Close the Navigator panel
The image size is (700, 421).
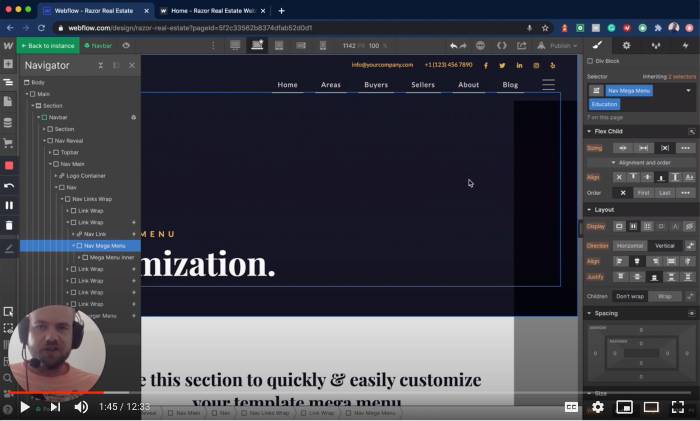coord(131,65)
